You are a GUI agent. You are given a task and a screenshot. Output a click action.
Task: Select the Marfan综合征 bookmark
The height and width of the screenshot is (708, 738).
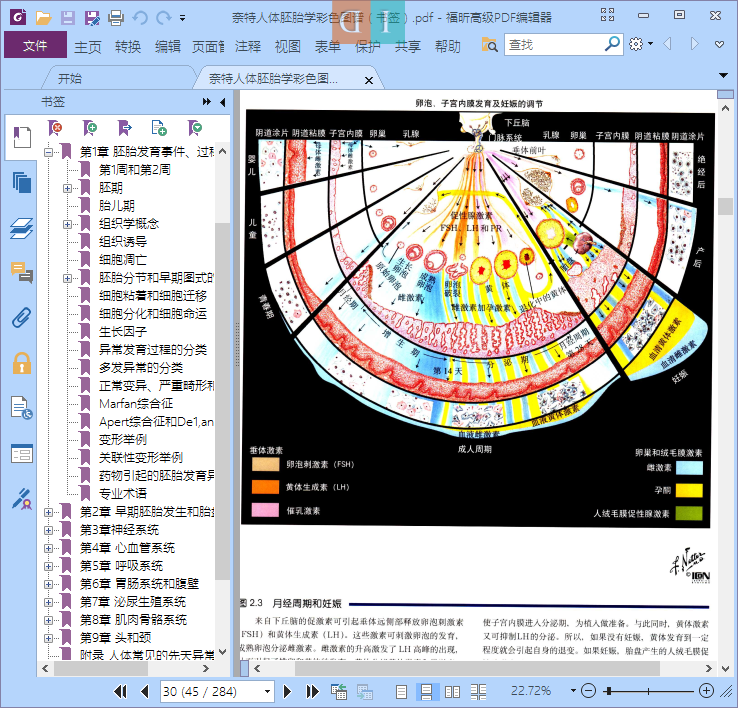[136, 403]
